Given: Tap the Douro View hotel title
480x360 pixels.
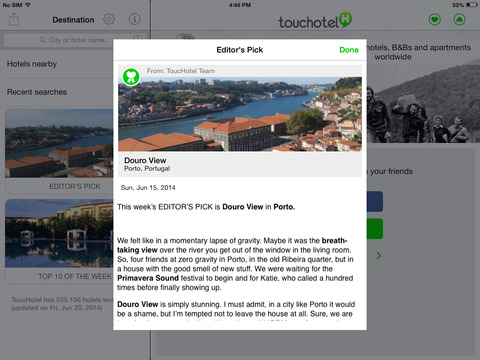Looking at the screenshot, I should point(145,160).
